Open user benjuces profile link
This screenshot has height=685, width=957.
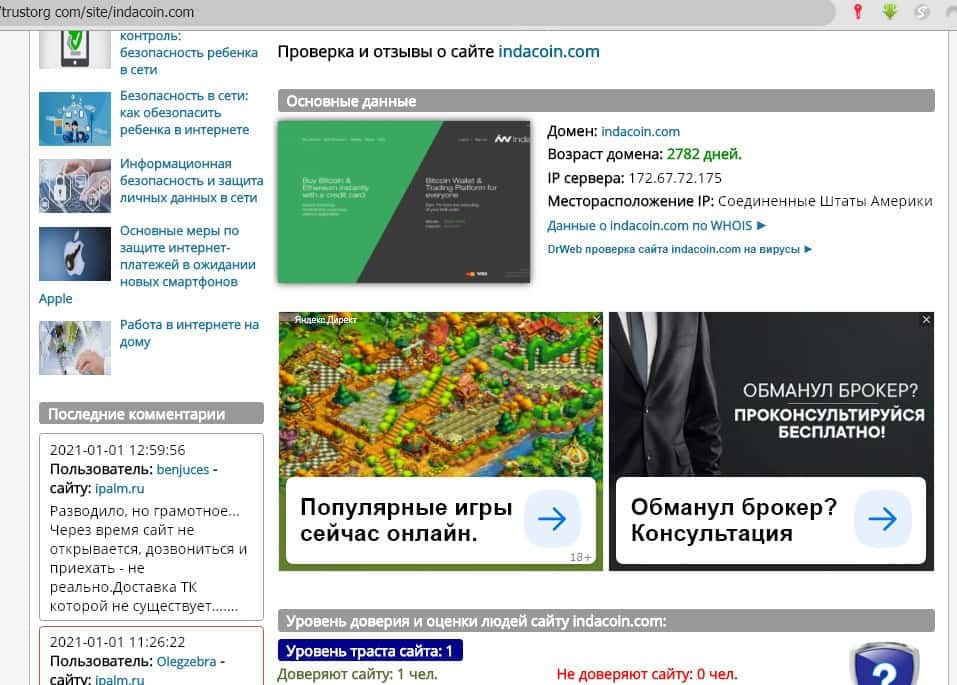[x=183, y=469]
